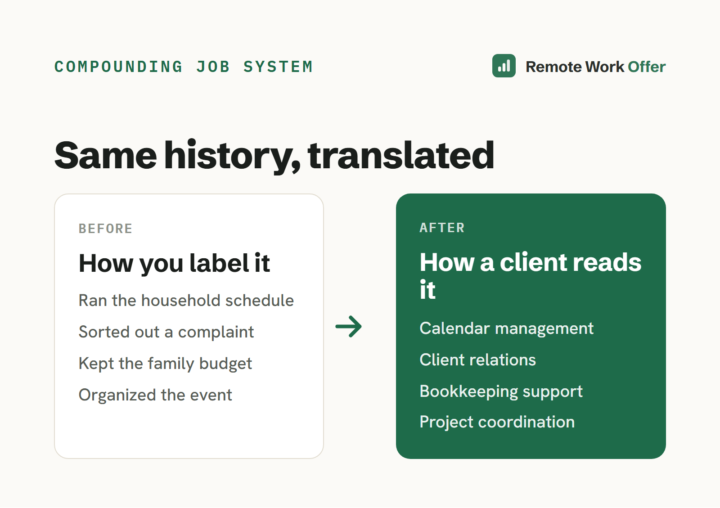Select the BEFORE label in white card
Image resolution: width=720 pixels, height=508 pixels.
106,228
